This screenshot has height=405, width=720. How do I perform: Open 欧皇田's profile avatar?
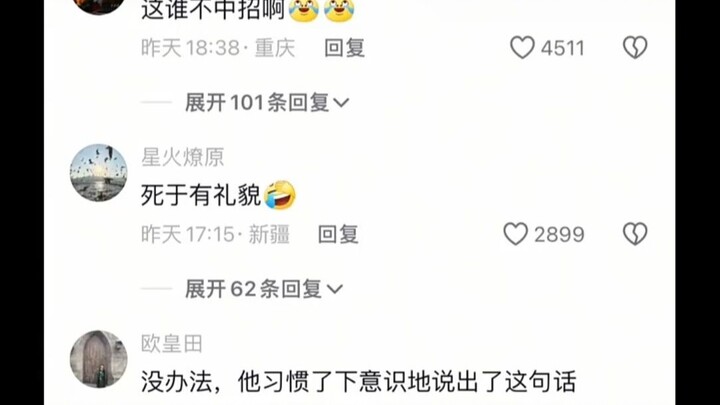(98, 359)
